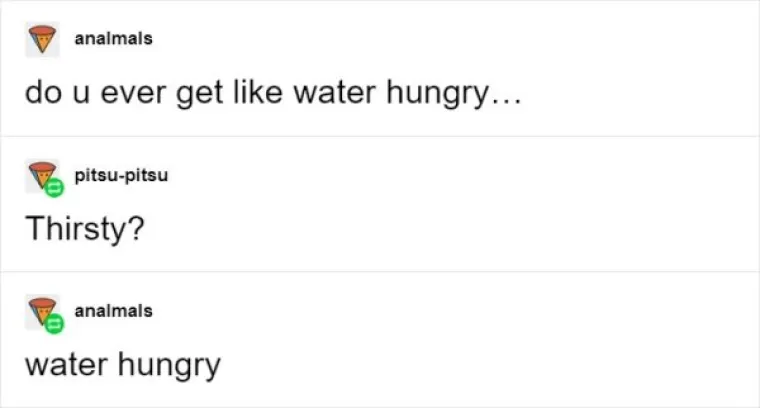Select the text 'do u ever get like water hungry…'
The height and width of the screenshot is (408, 760).
pyautogui.click(x=273, y=93)
